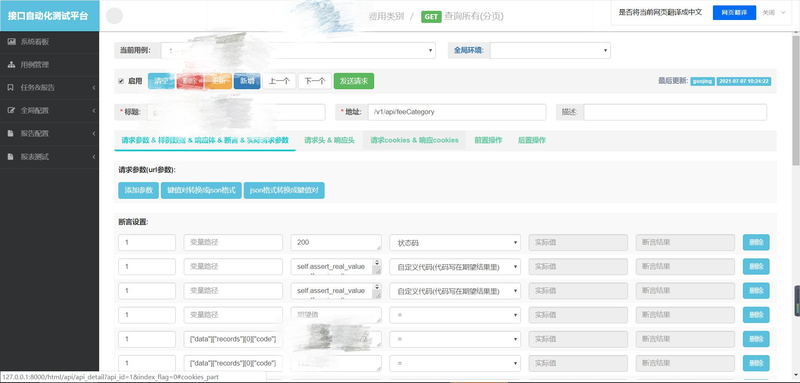Switch to the 请求头 & 响应头 tab
This screenshot has width=800, height=383.
pos(329,140)
